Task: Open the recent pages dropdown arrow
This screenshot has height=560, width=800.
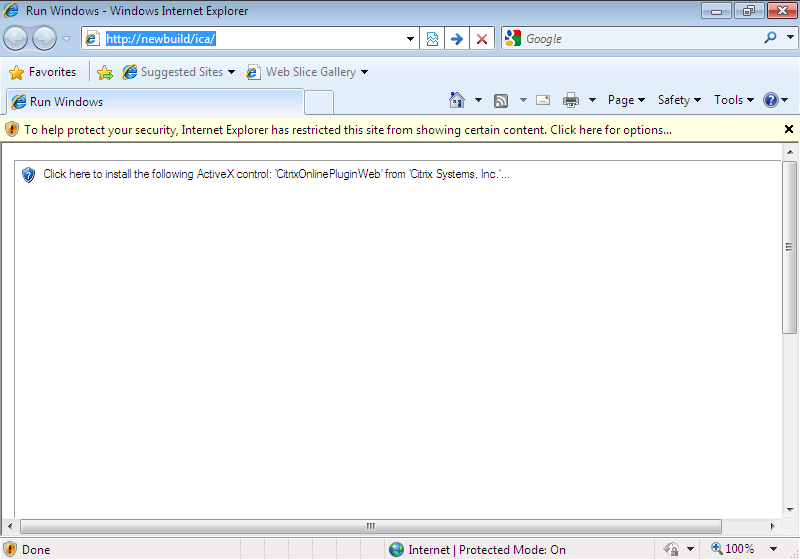Action: point(66,39)
